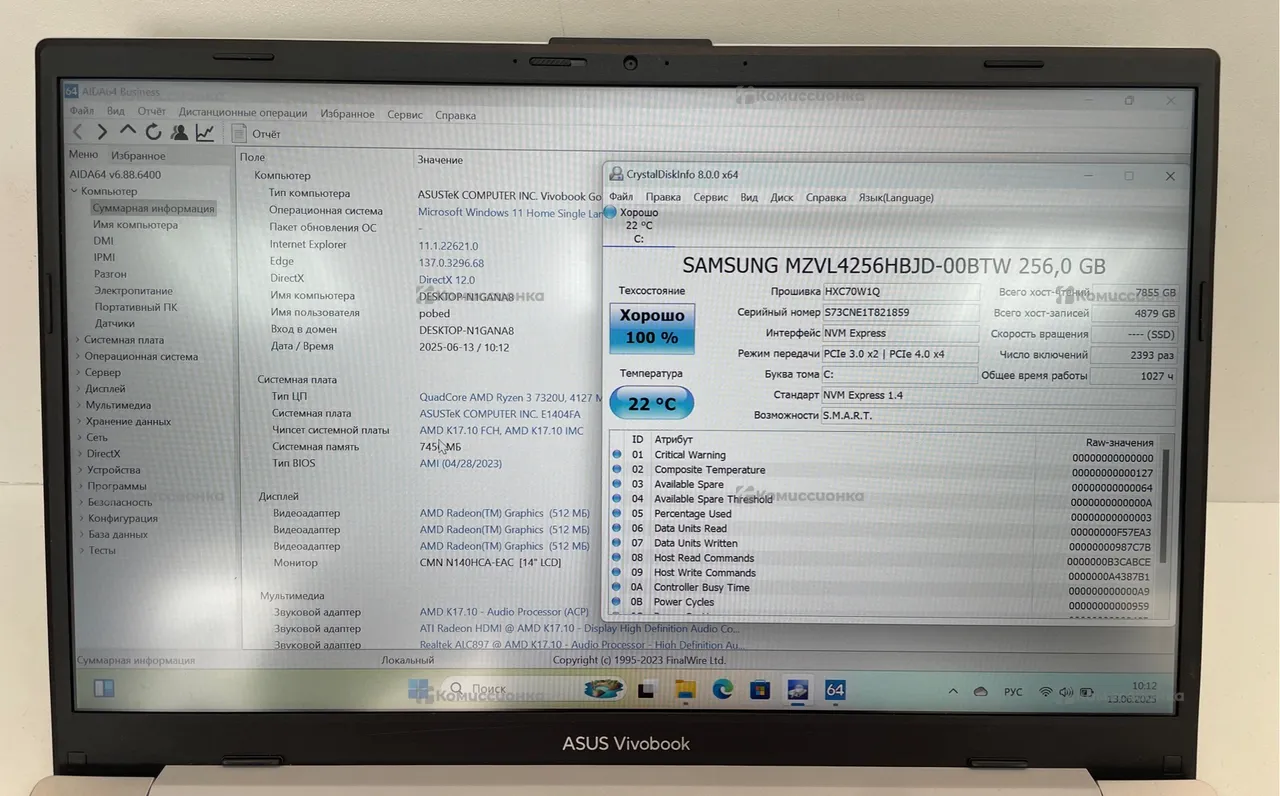This screenshot has width=1280, height=796.
Task: Open the AIDA64 benchmark graph icon
Action: (205, 132)
